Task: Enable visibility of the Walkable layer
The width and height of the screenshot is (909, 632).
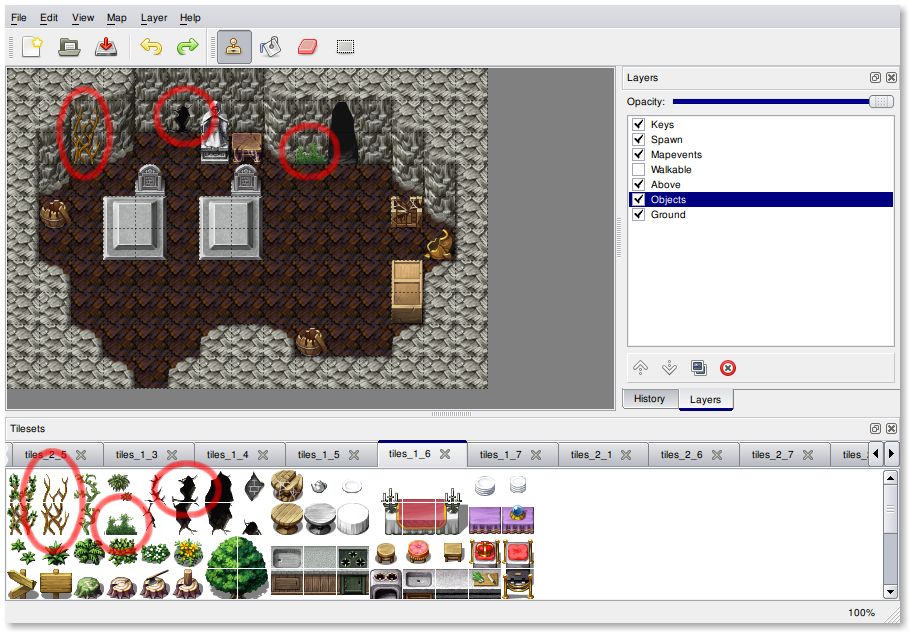Action: click(638, 170)
